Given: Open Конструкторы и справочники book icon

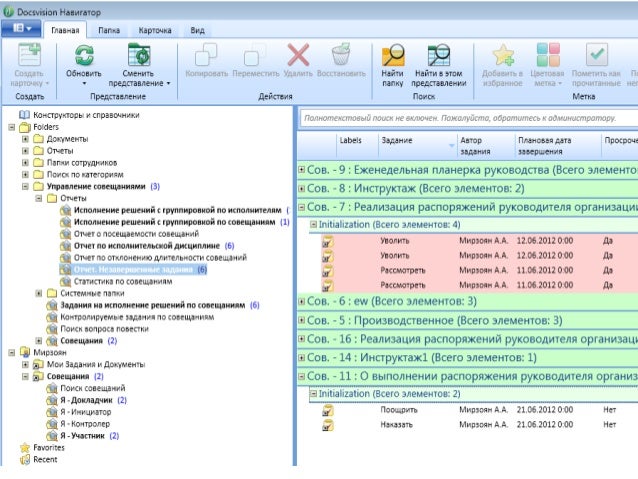Looking at the screenshot, I should tap(25, 115).
